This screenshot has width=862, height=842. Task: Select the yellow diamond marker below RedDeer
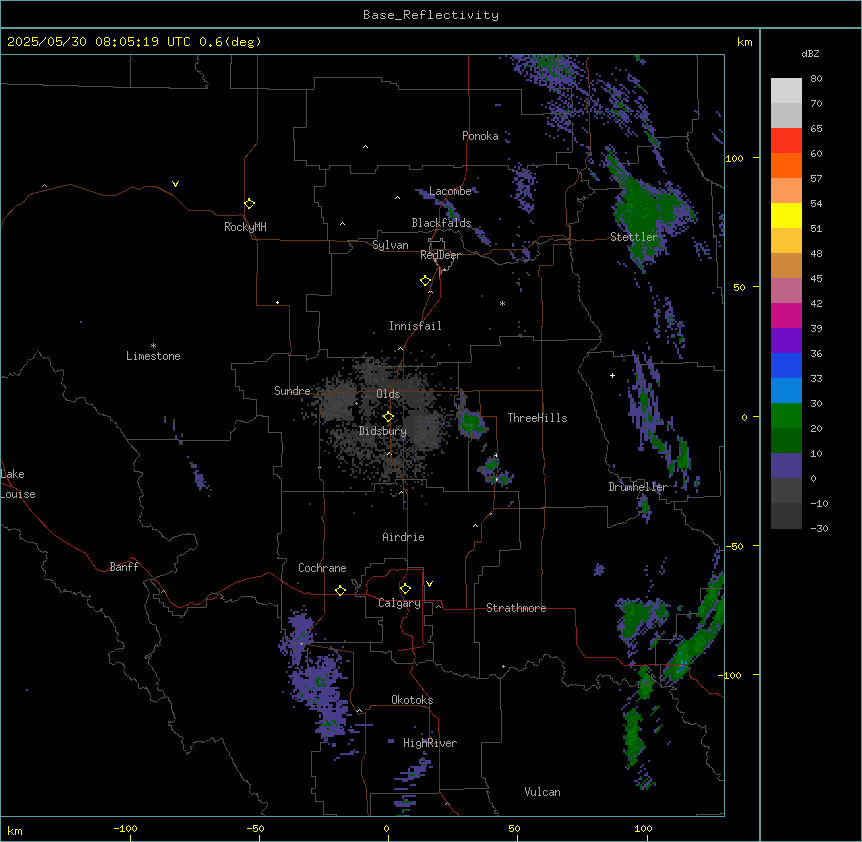[425, 280]
